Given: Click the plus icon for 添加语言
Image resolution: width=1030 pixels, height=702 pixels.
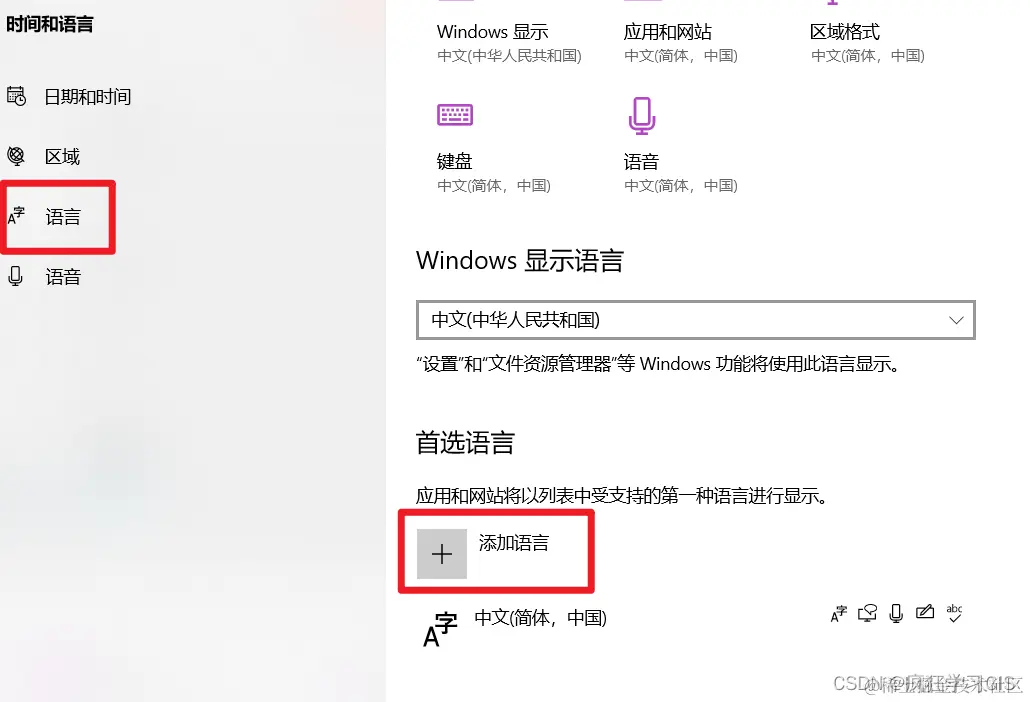Looking at the screenshot, I should click(x=442, y=554).
